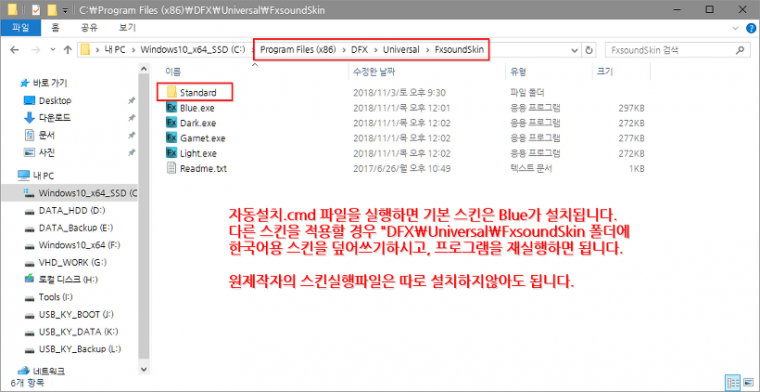Screen dimensions: 760x392
Task: Click the search magnifier icon
Action: pos(740,50)
